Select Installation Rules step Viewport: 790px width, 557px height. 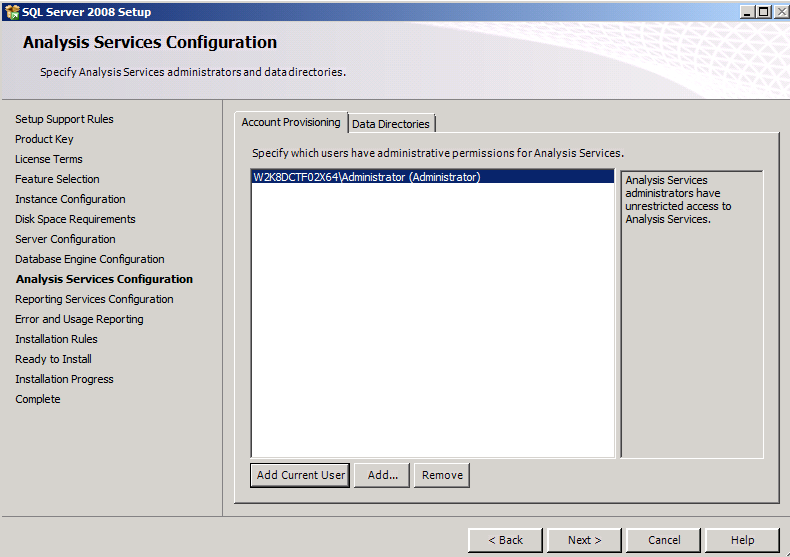point(56,339)
